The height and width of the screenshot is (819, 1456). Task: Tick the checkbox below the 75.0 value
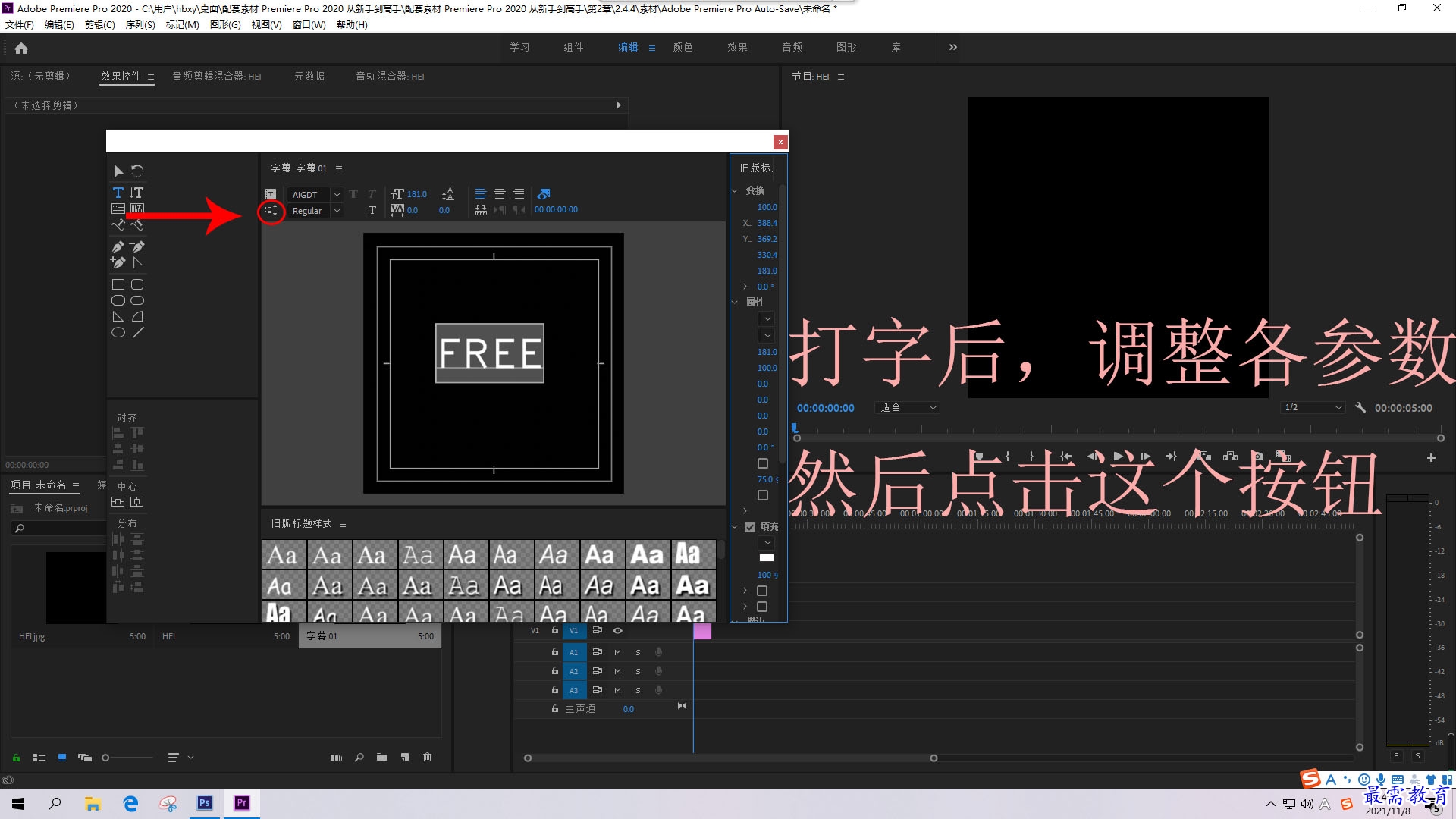(x=763, y=495)
